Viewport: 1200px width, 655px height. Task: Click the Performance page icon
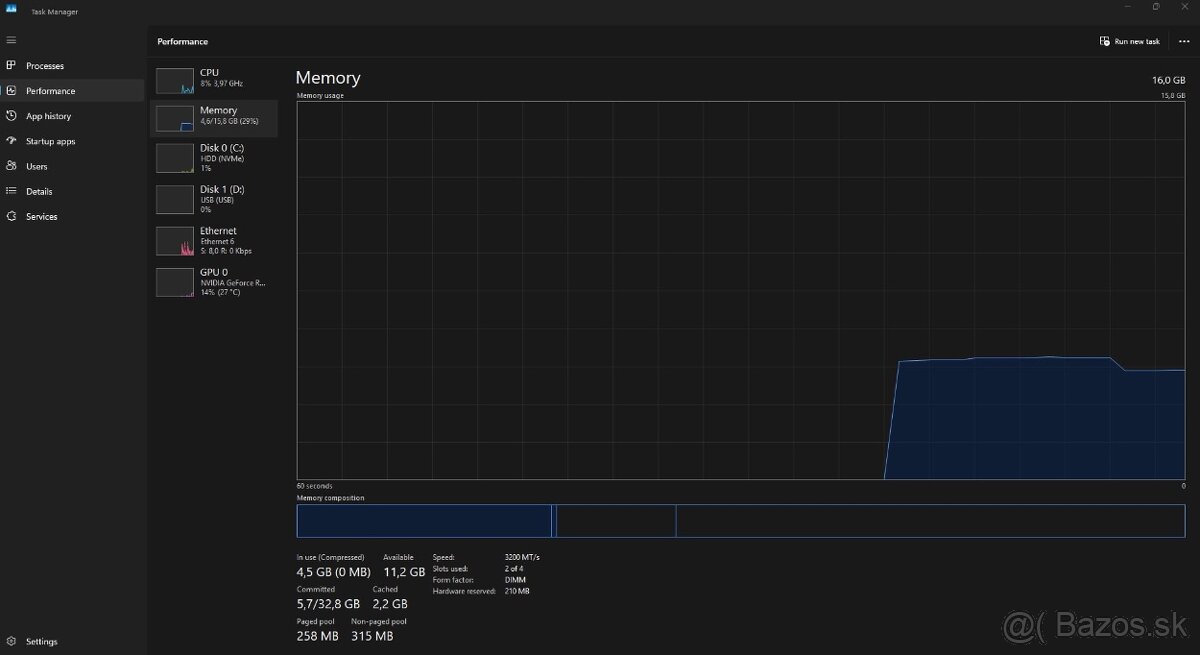point(11,90)
